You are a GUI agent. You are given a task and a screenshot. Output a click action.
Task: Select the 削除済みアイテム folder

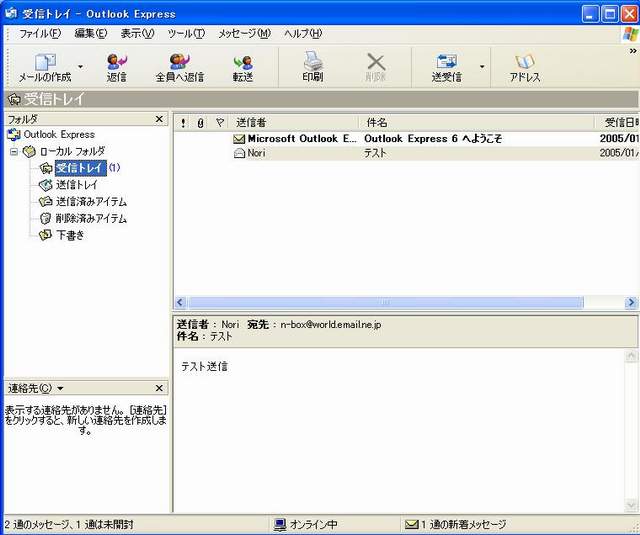tap(91, 219)
